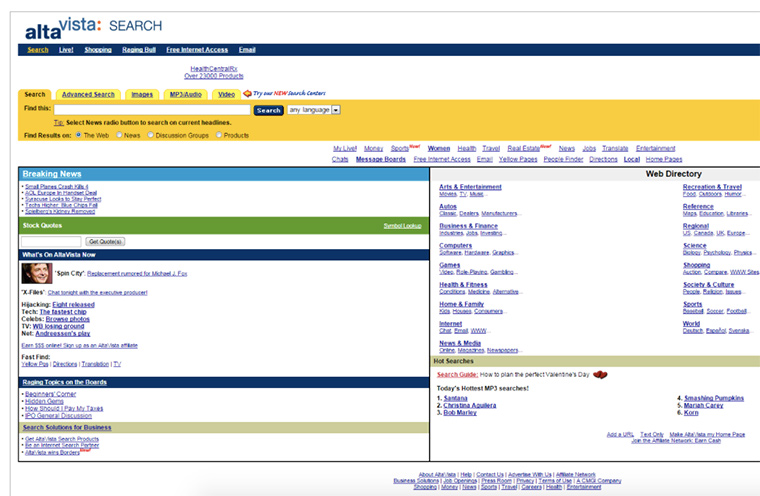Open the Yellow Pages link

(518, 159)
